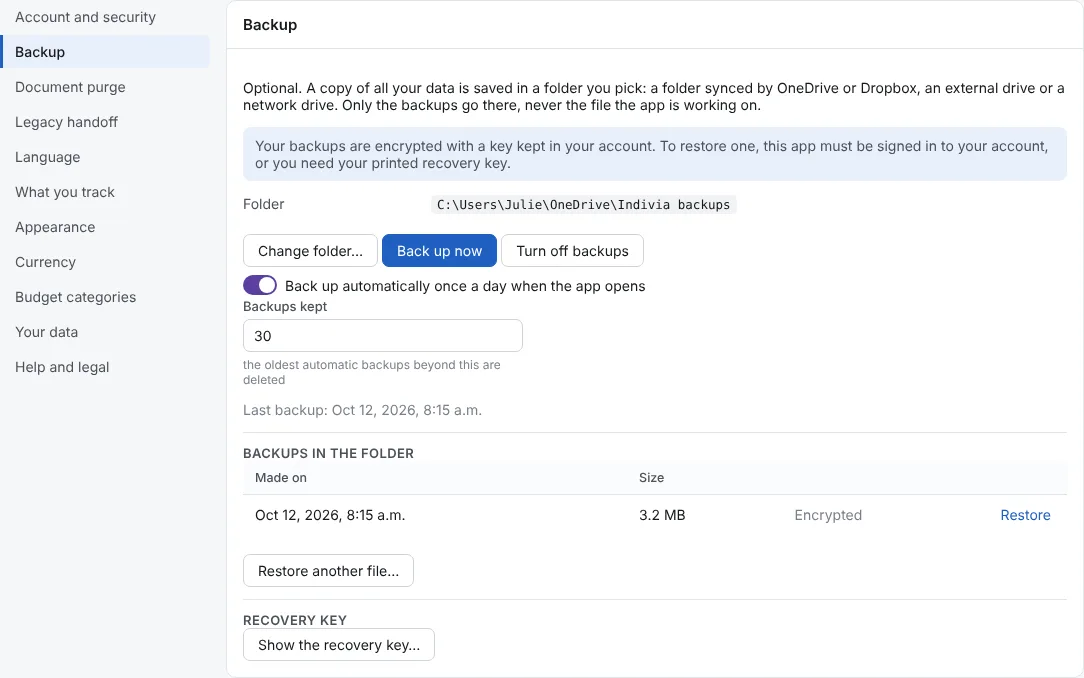
Task: Focus the Backups kept number field
Action: 383,336
